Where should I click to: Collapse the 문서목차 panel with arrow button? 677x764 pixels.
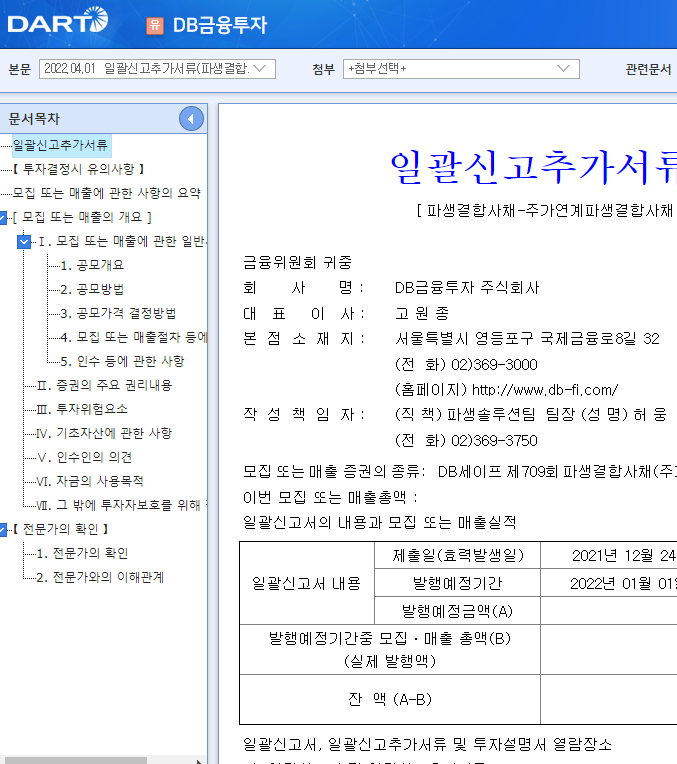click(x=191, y=118)
